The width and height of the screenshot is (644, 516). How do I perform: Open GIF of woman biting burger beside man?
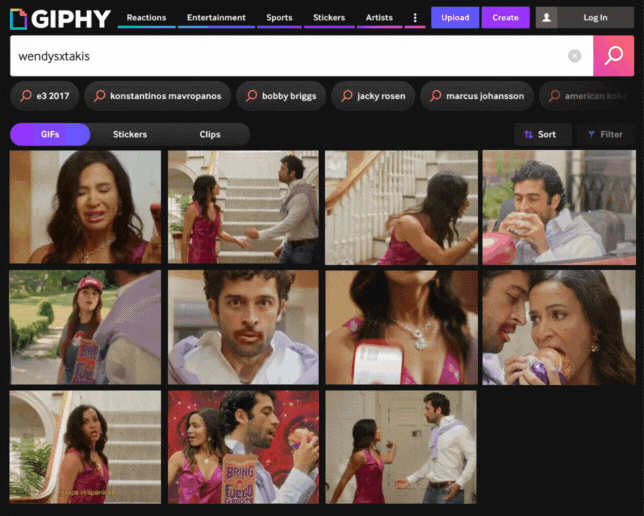pos(559,327)
